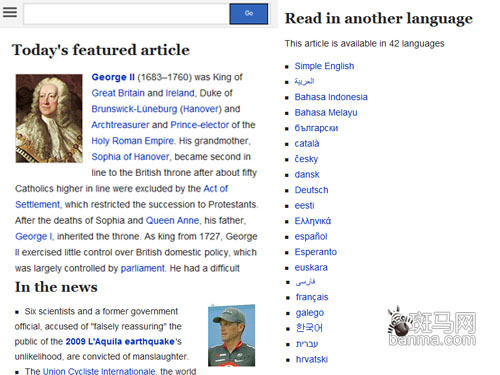Click the Read in another language heading

tap(379, 19)
